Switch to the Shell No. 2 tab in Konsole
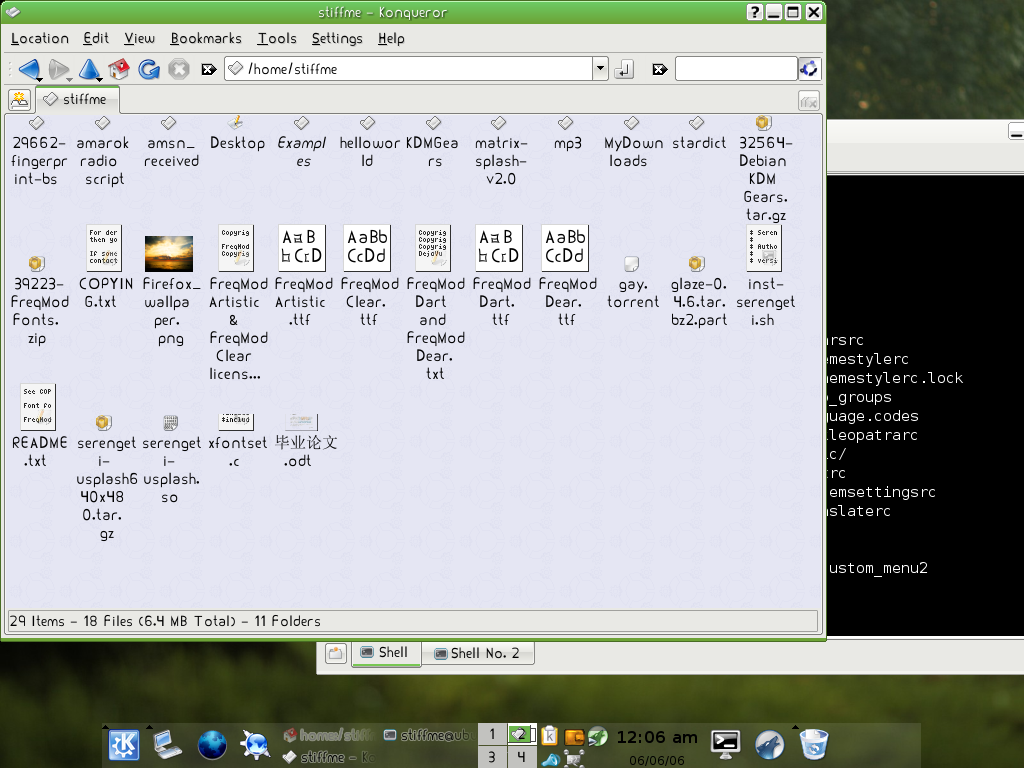This screenshot has height=768, width=1024. [477, 653]
